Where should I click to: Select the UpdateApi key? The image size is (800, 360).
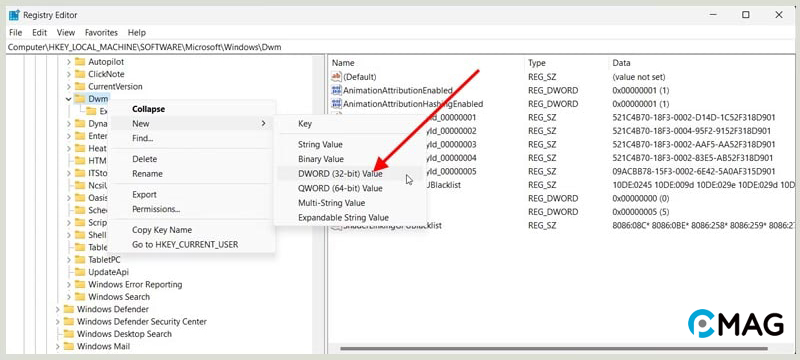click(108, 272)
